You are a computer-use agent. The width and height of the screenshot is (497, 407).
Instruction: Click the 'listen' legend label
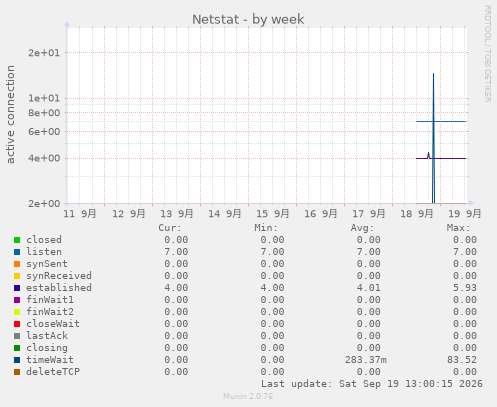point(44,252)
